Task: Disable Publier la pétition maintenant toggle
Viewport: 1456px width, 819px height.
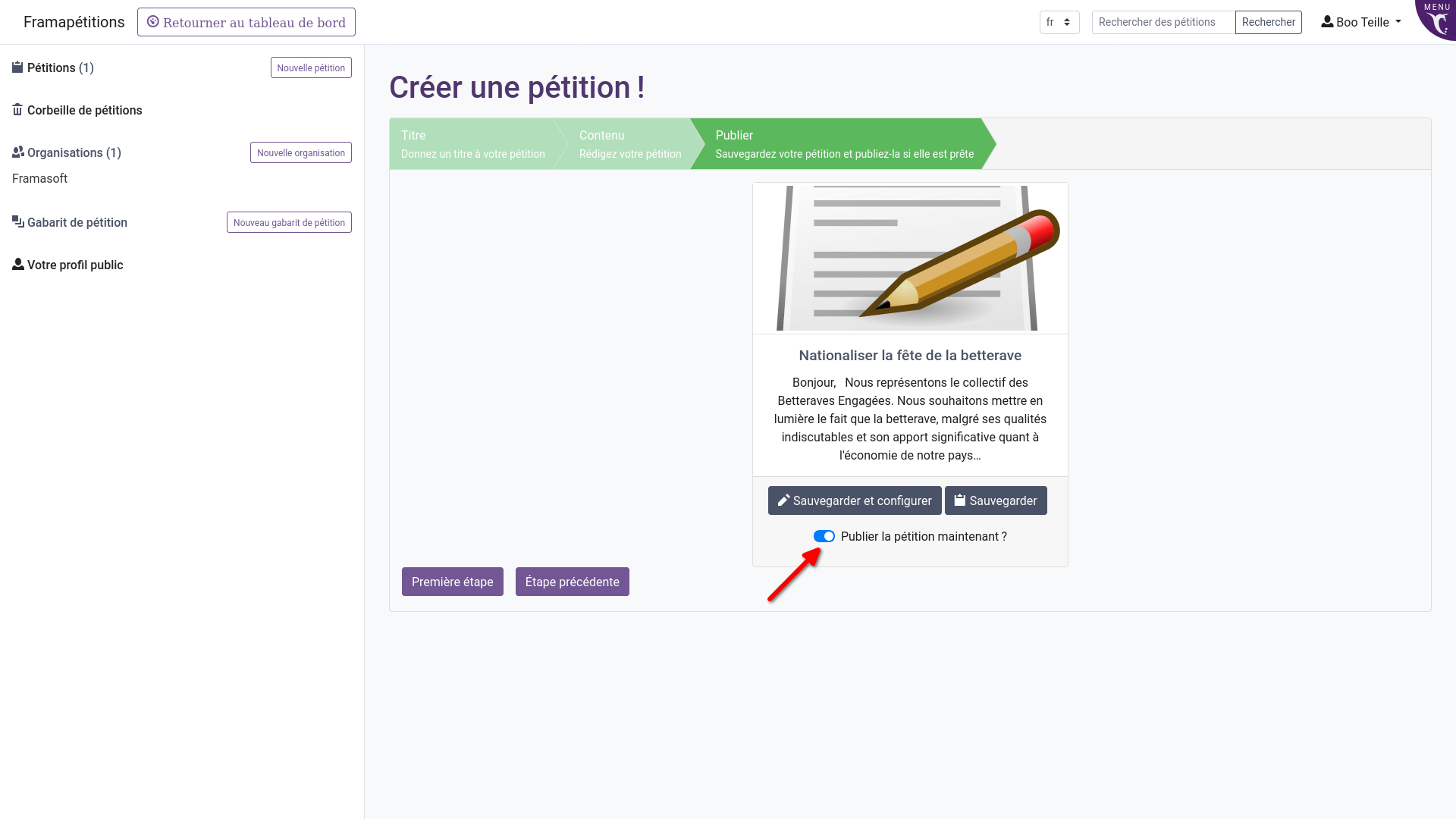Action: pyautogui.click(x=824, y=536)
